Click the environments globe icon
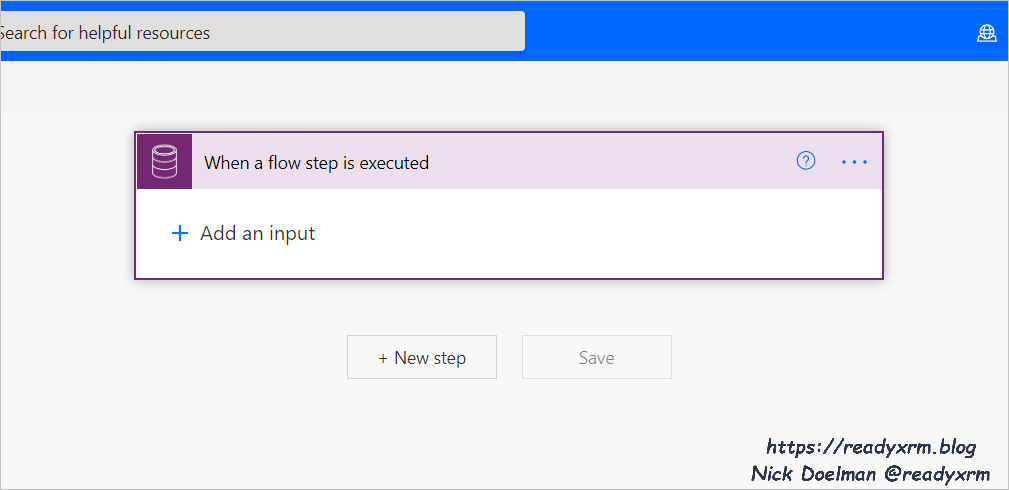Image resolution: width=1009 pixels, height=490 pixels. point(987,34)
